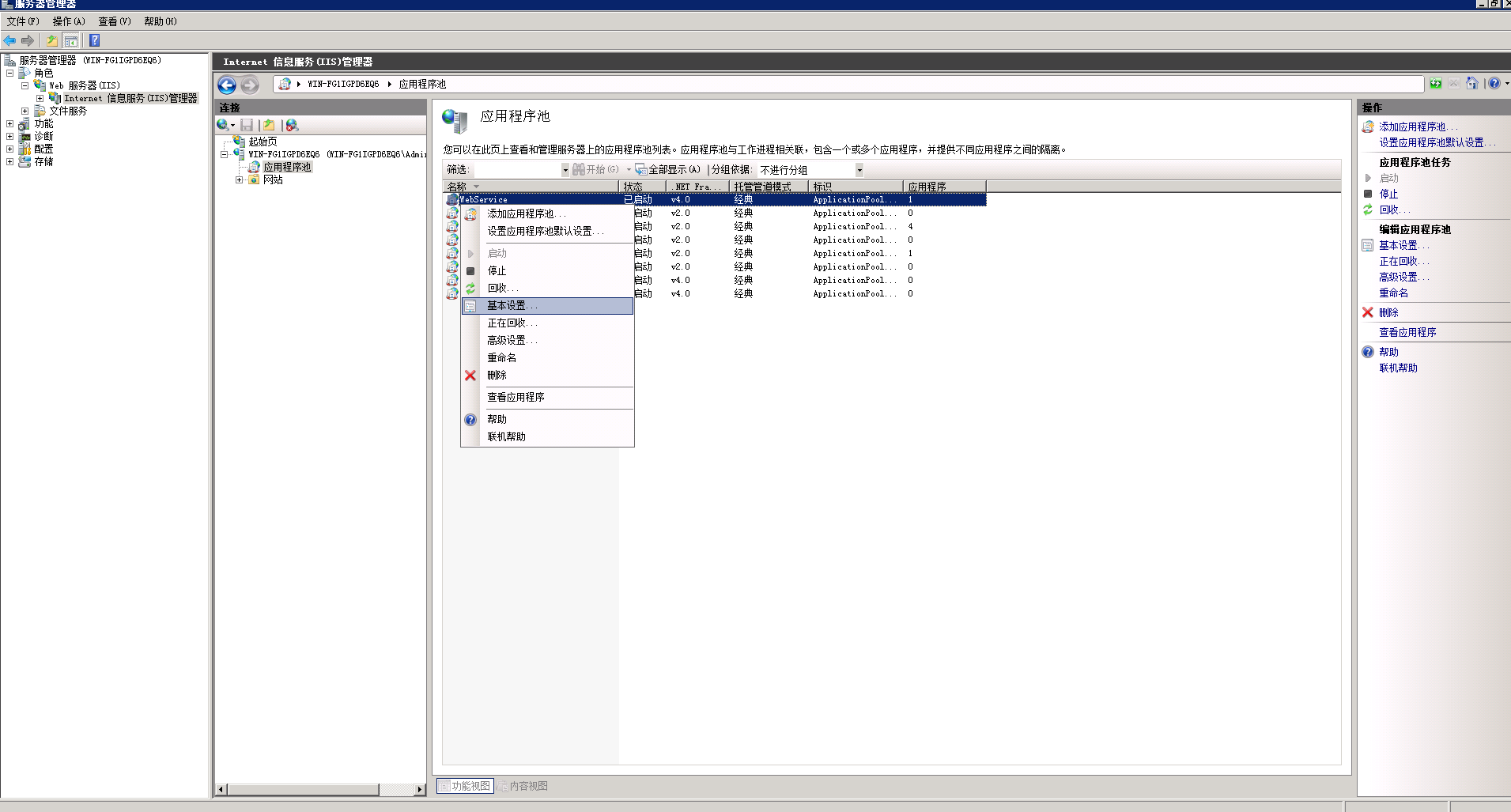The height and width of the screenshot is (812, 1511).
Task: Open 高级设置 in the context menu
Action: 511,339
